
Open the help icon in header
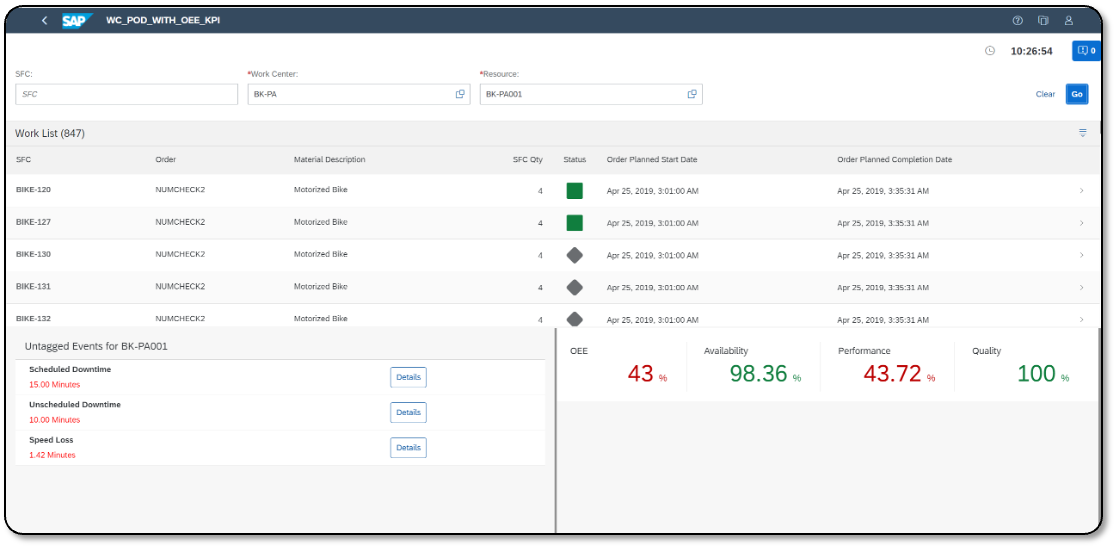1017,20
